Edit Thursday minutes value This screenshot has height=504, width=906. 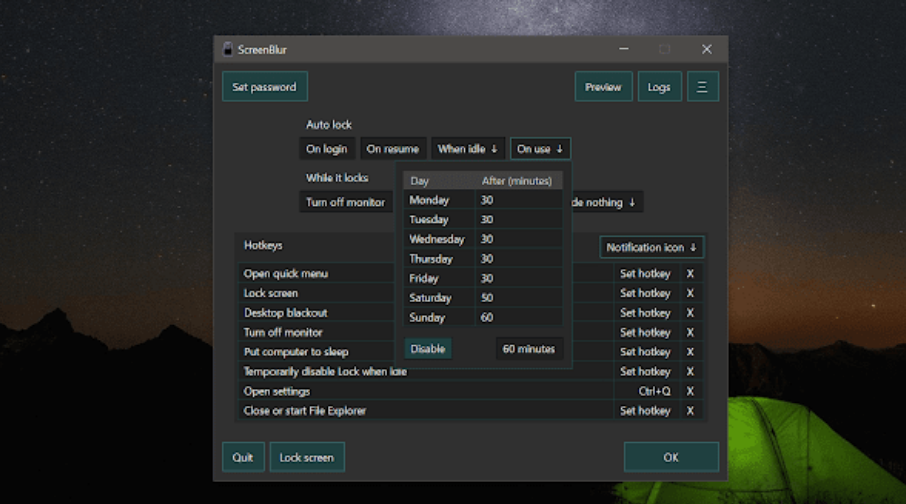(518, 258)
